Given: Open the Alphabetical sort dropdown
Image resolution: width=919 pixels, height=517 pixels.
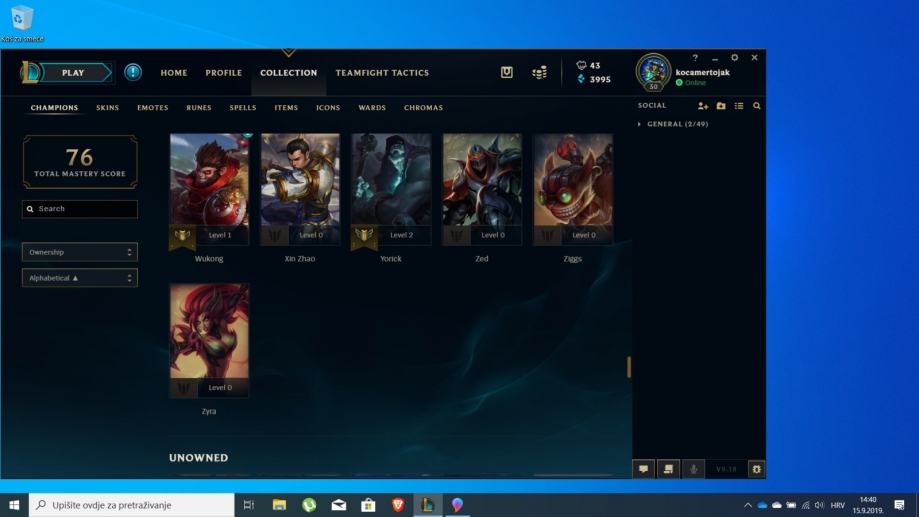Looking at the screenshot, I should (x=80, y=278).
